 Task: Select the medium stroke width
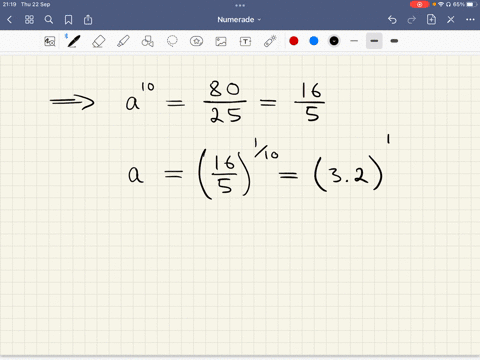[374, 41]
